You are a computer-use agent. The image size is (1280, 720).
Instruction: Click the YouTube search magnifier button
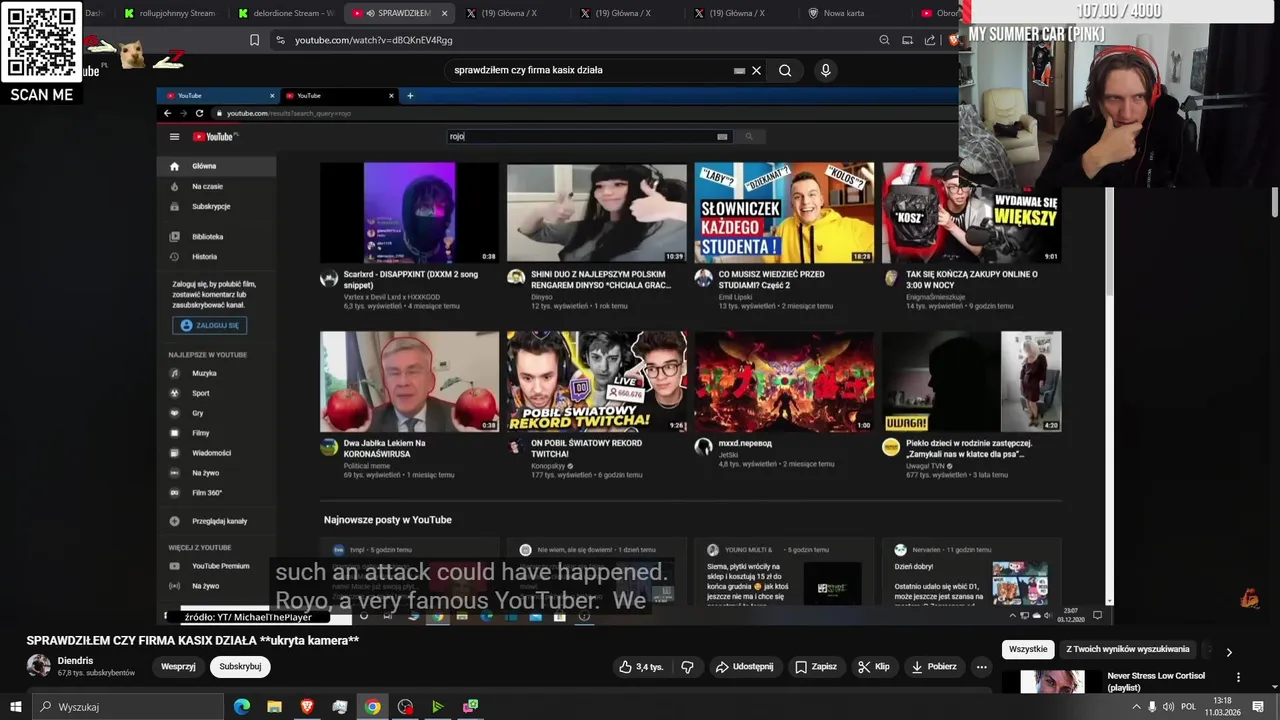point(785,70)
